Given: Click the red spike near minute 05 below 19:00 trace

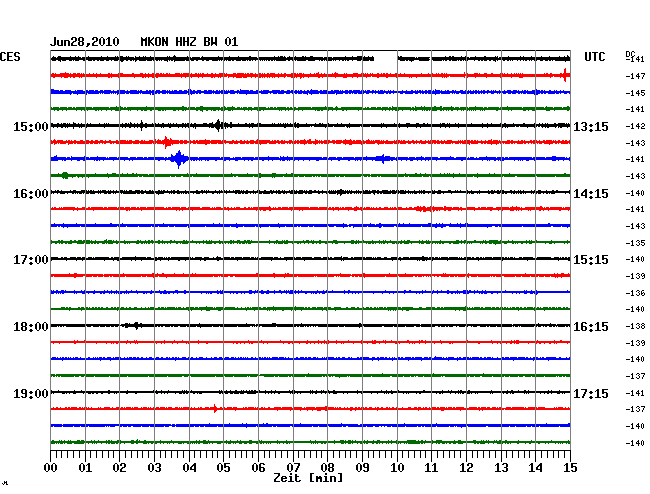Looking at the screenshot, I should coord(215,409).
